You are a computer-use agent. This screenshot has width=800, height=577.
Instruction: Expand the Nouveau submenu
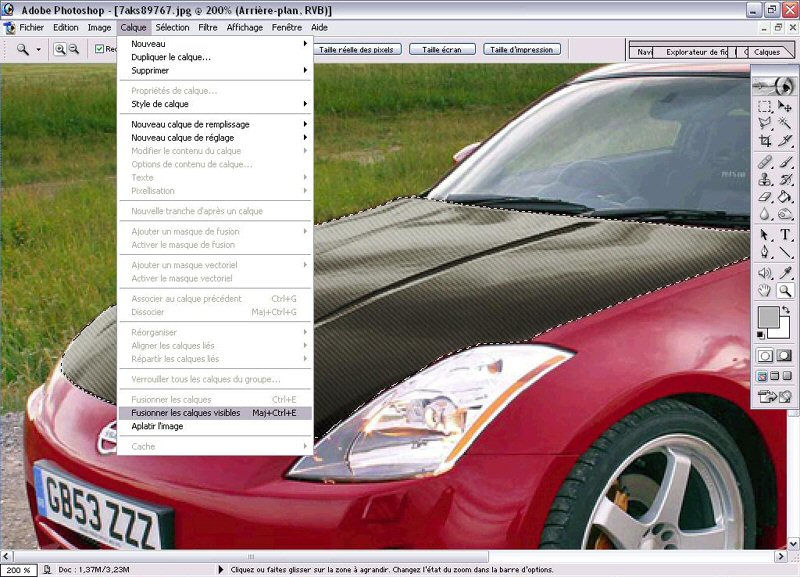pos(215,44)
